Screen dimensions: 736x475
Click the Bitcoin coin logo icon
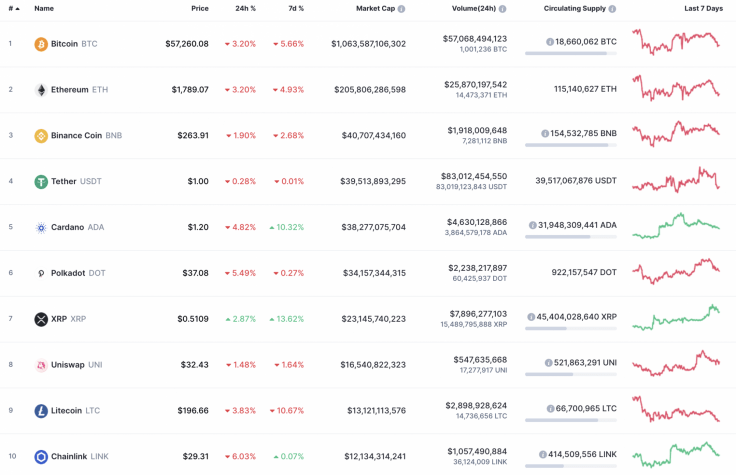coord(41,44)
